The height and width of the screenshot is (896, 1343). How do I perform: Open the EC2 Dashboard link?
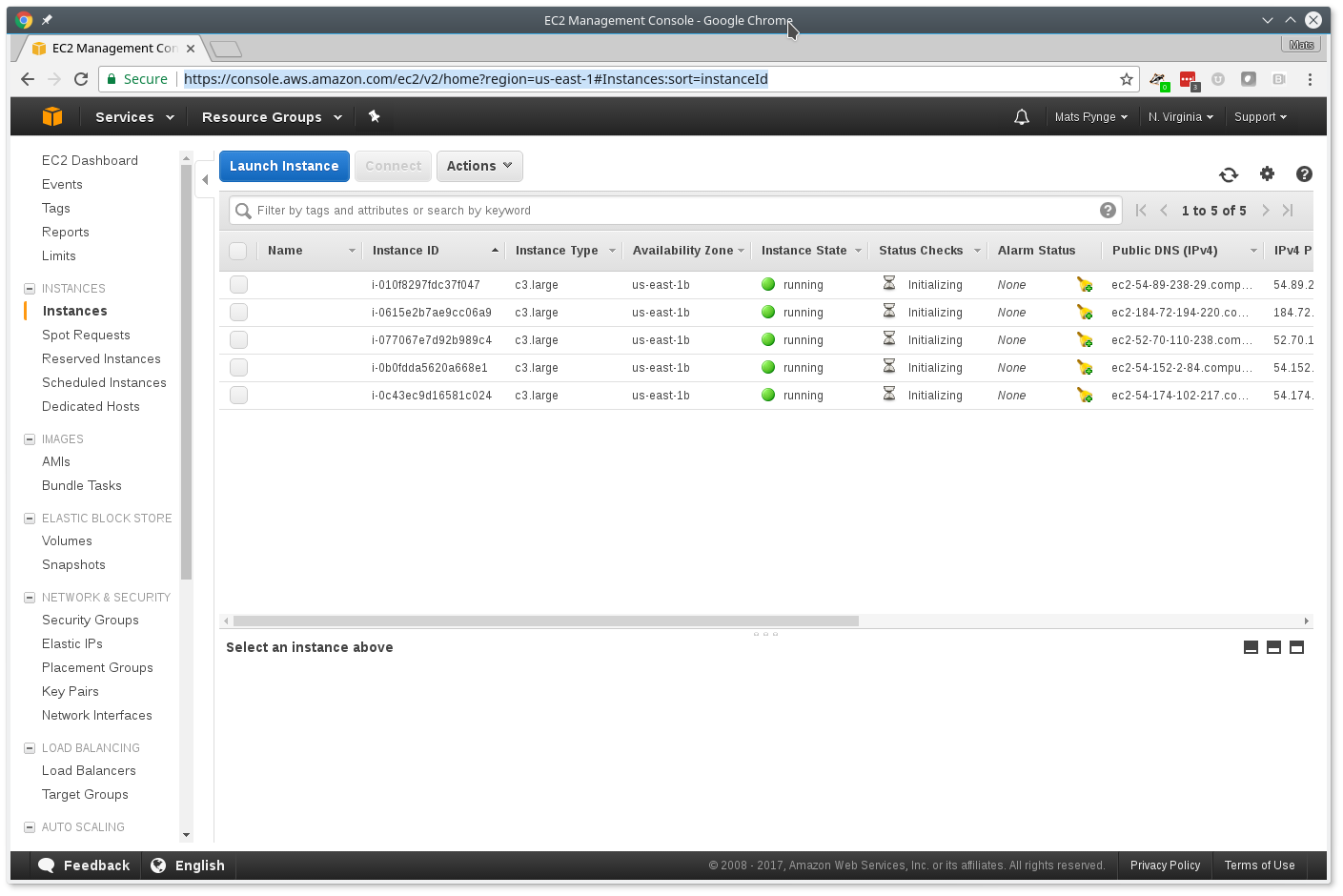90,161
